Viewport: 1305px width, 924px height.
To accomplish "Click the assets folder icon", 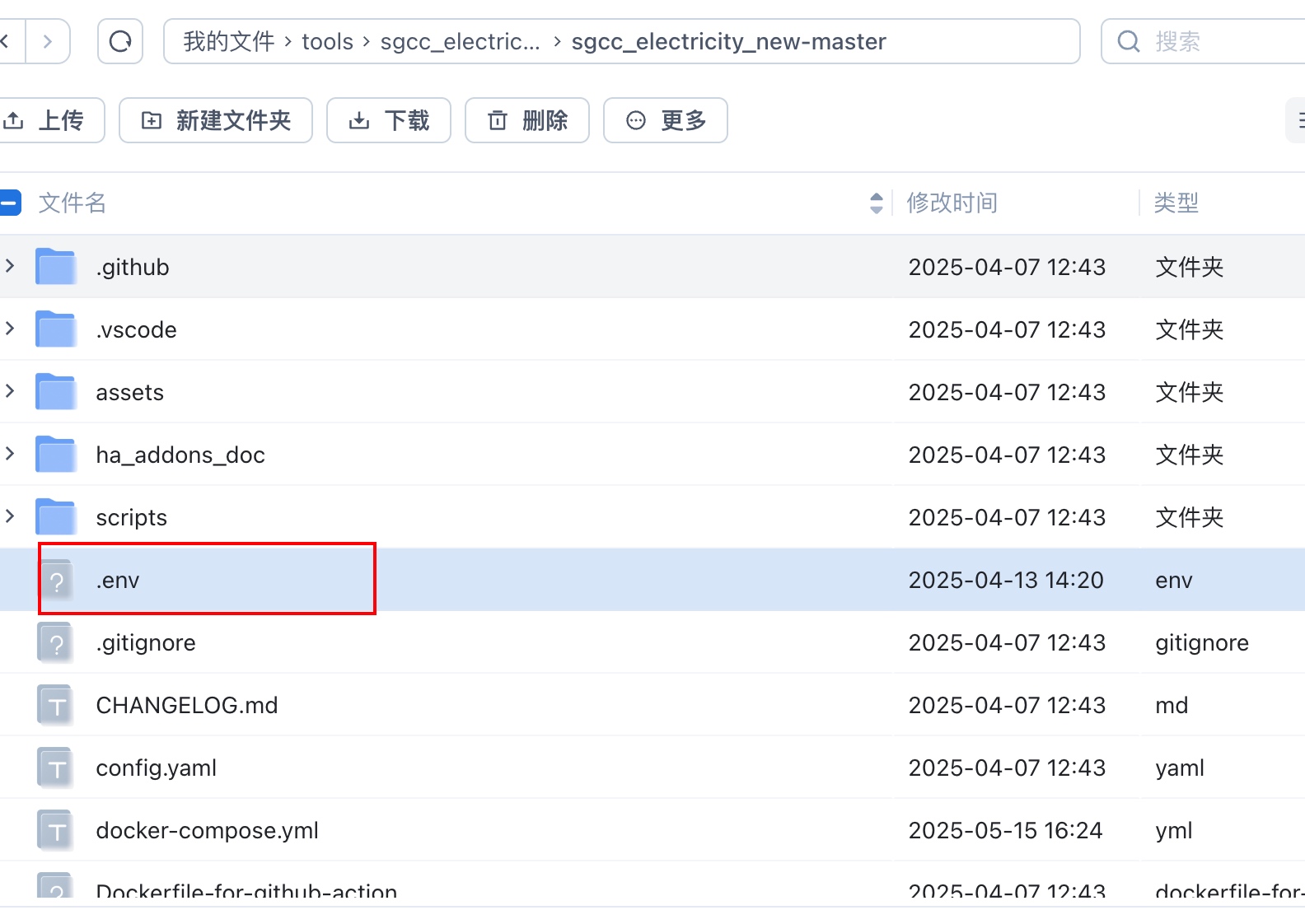I will (56, 392).
